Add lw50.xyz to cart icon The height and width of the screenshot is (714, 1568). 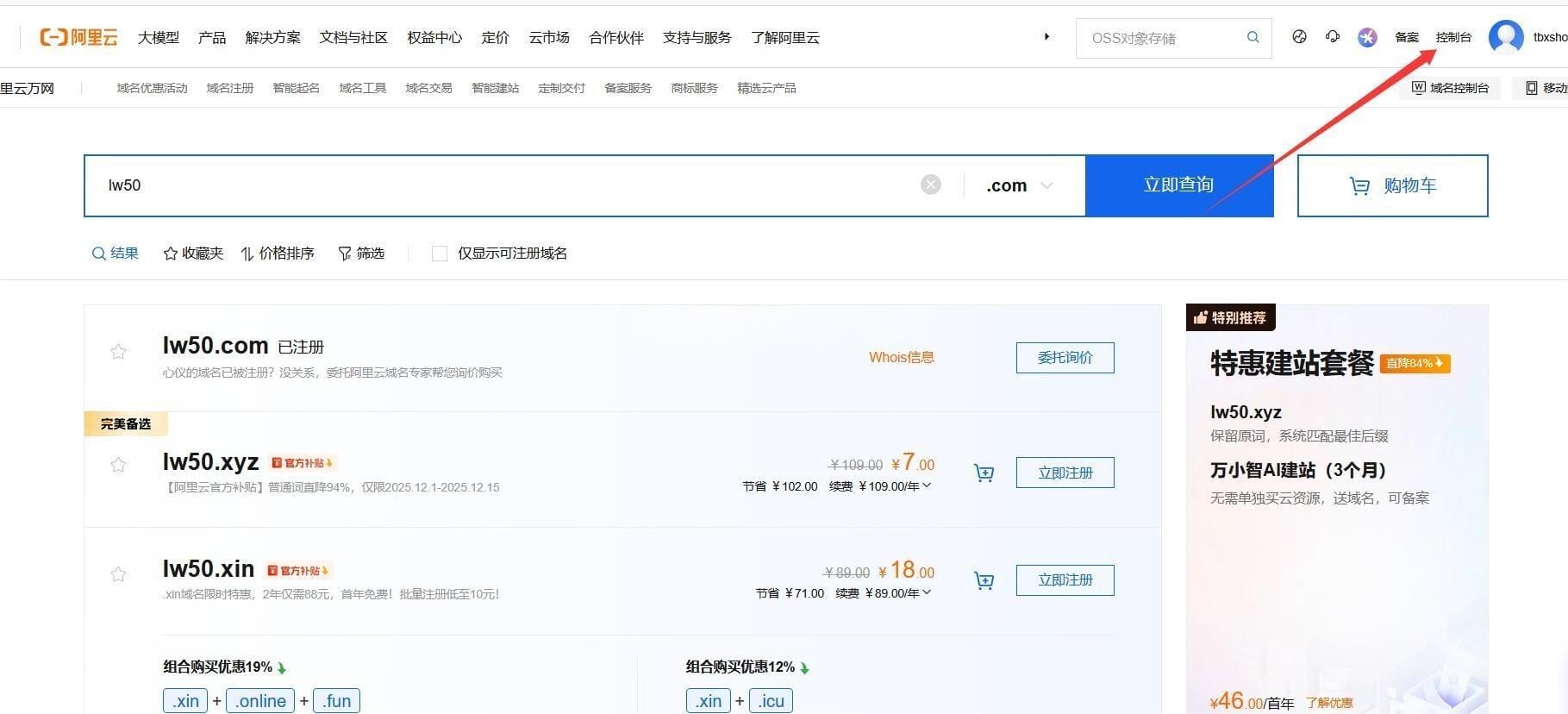(984, 473)
